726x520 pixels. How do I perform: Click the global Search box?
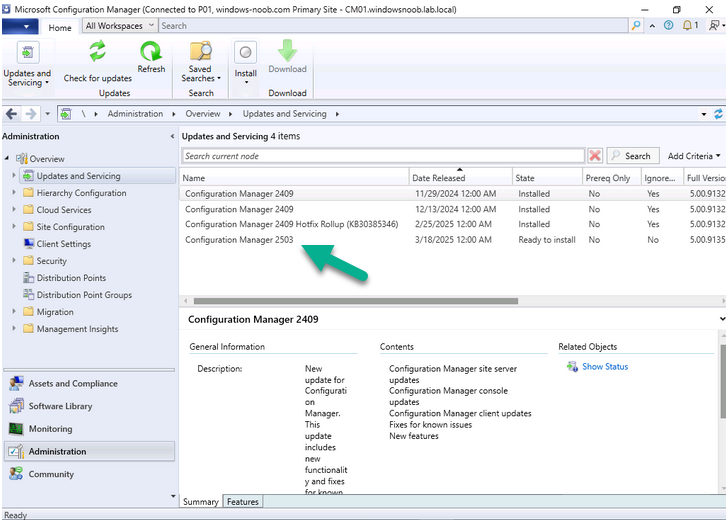pos(394,26)
